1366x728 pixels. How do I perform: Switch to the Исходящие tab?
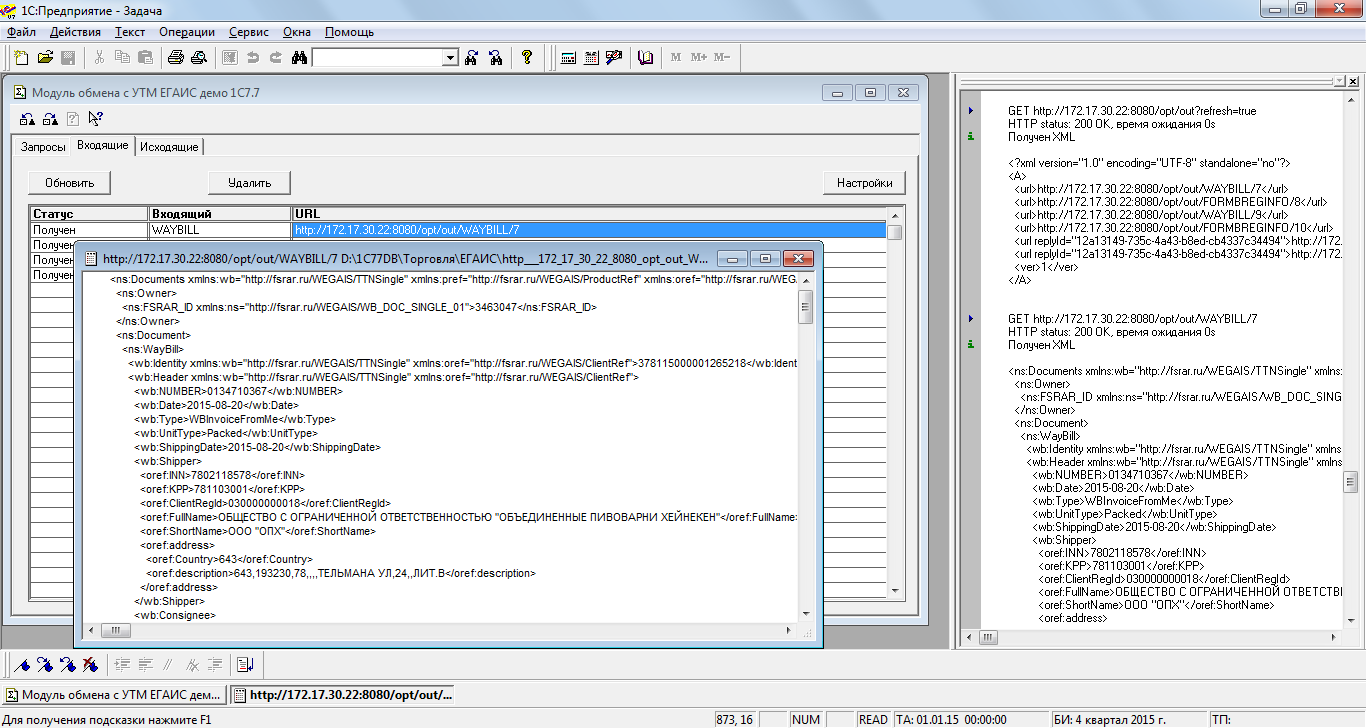point(169,147)
